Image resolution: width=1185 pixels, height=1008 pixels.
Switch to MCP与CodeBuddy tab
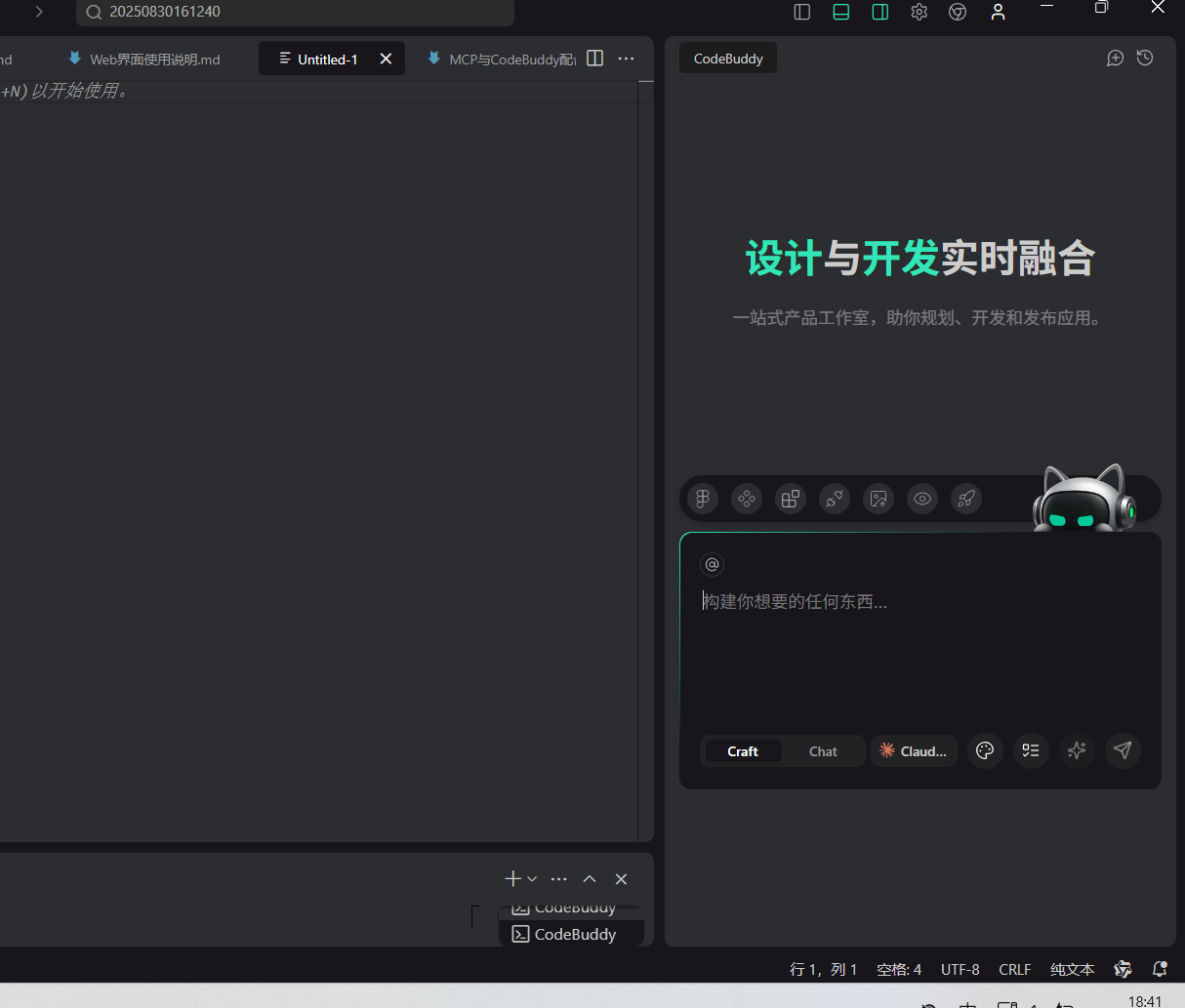[502, 59]
